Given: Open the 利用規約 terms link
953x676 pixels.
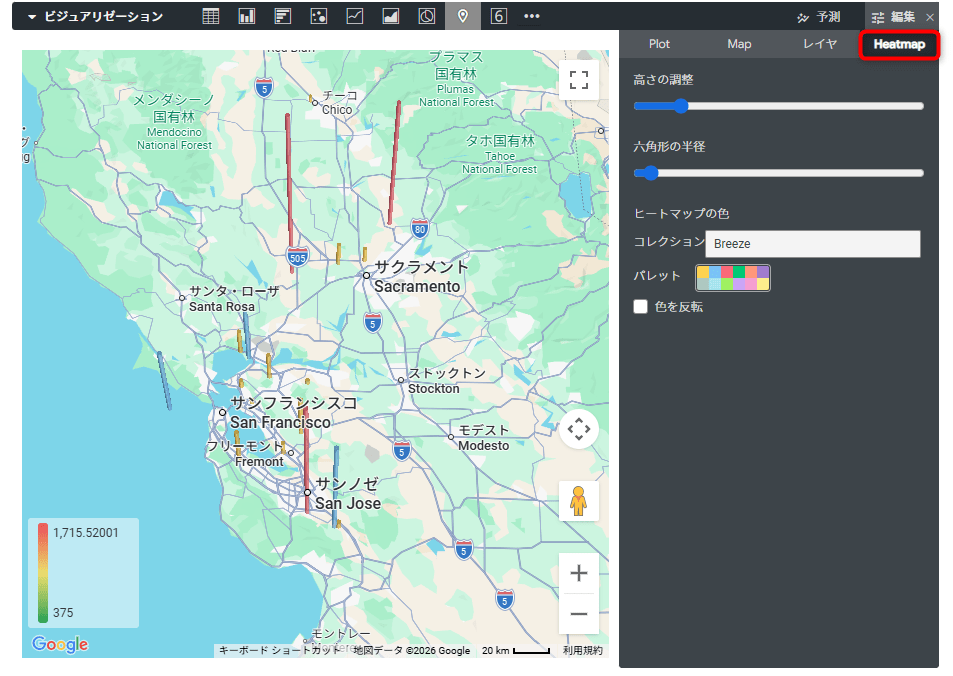Looking at the screenshot, I should pyautogui.click(x=582, y=650).
